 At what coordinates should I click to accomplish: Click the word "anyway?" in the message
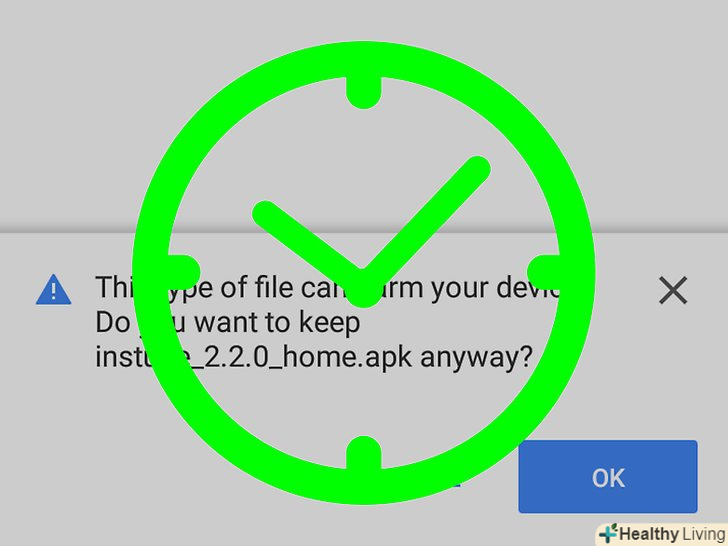(476, 358)
